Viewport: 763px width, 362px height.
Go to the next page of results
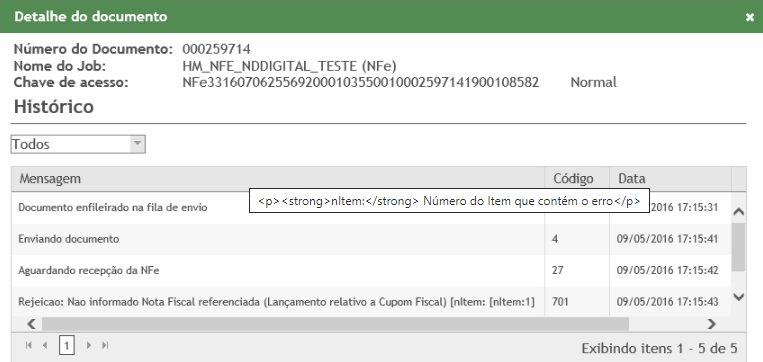(x=89, y=345)
